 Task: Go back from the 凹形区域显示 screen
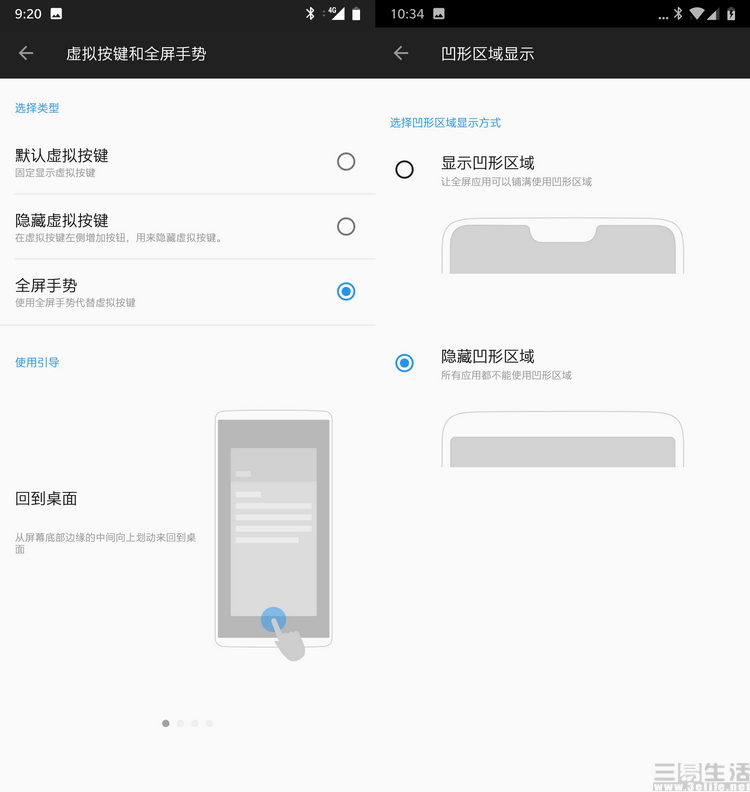(x=401, y=53)
